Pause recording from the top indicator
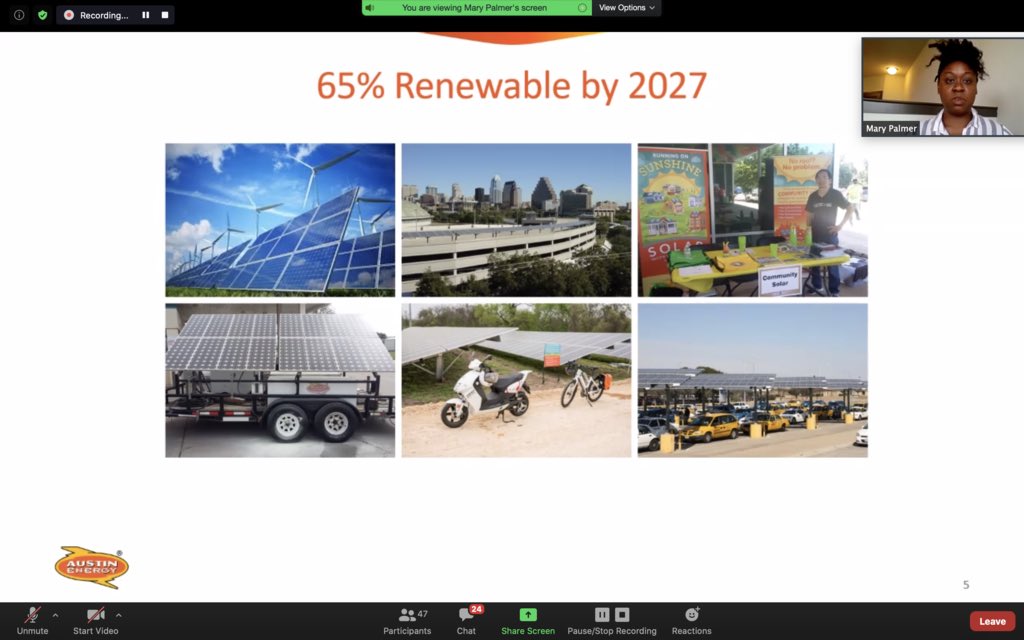The image size is (1024, 640). pos(146,15)
